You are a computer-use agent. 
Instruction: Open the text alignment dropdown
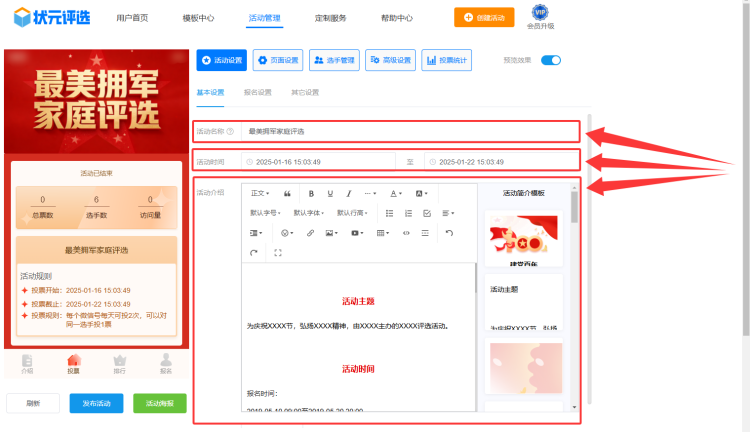[x=448, y=213]
